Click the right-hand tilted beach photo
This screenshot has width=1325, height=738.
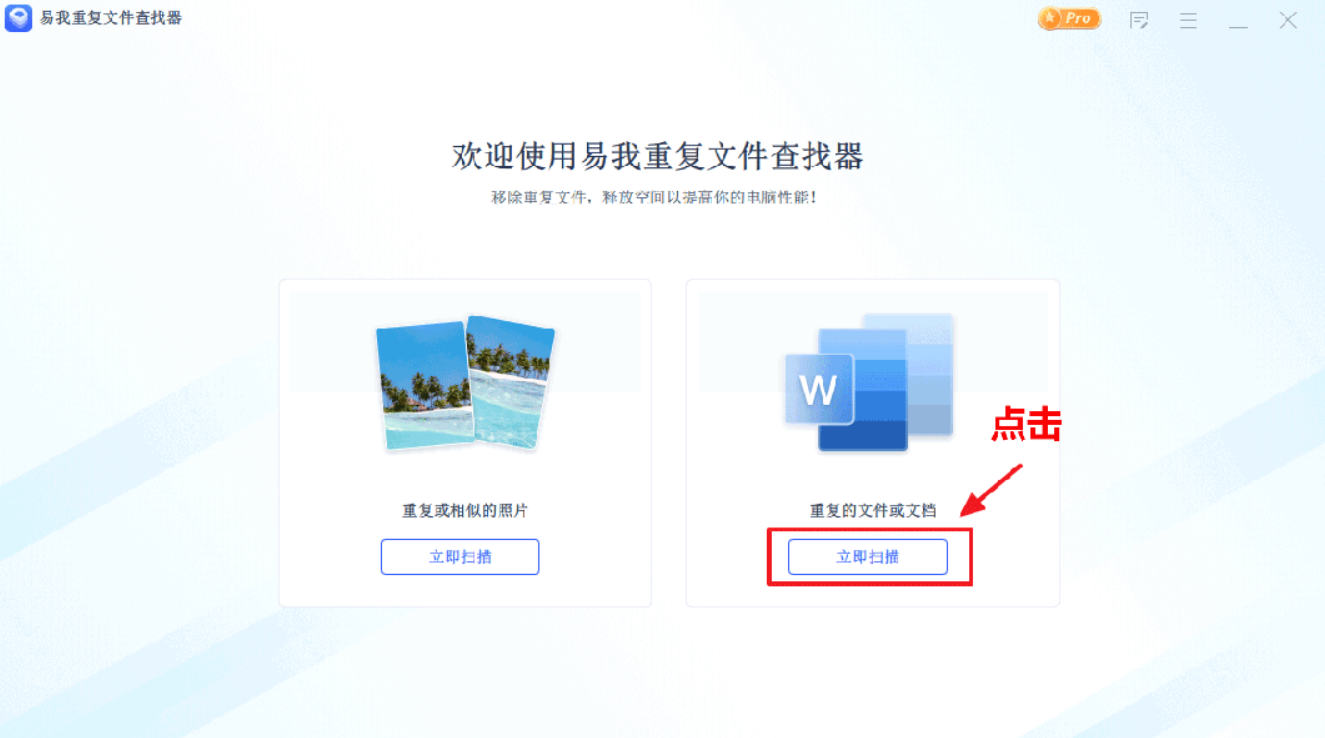510,382
